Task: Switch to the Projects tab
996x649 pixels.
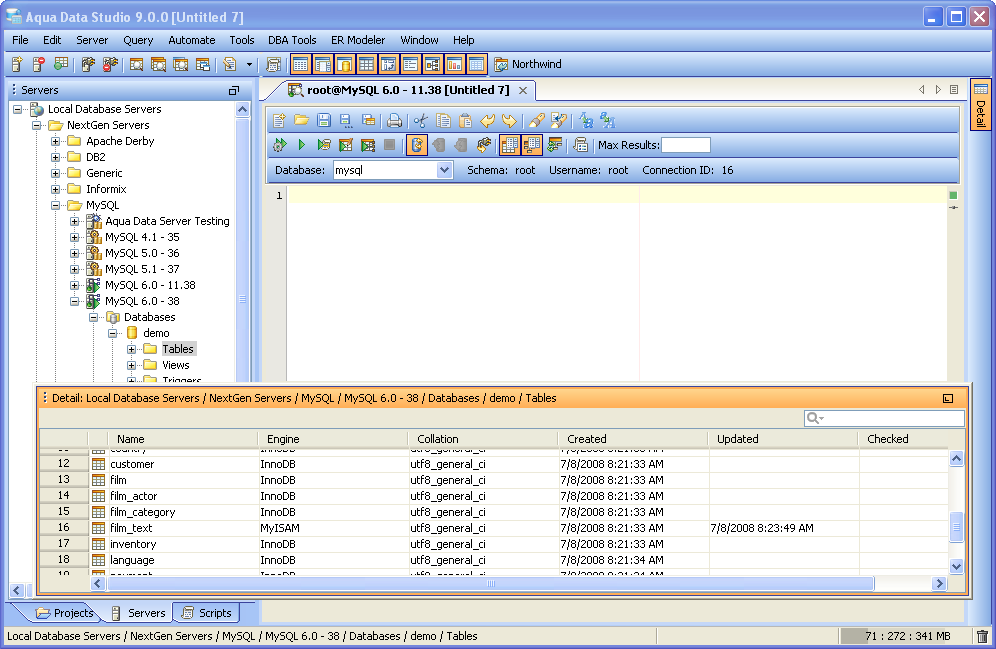Action: 64,613
